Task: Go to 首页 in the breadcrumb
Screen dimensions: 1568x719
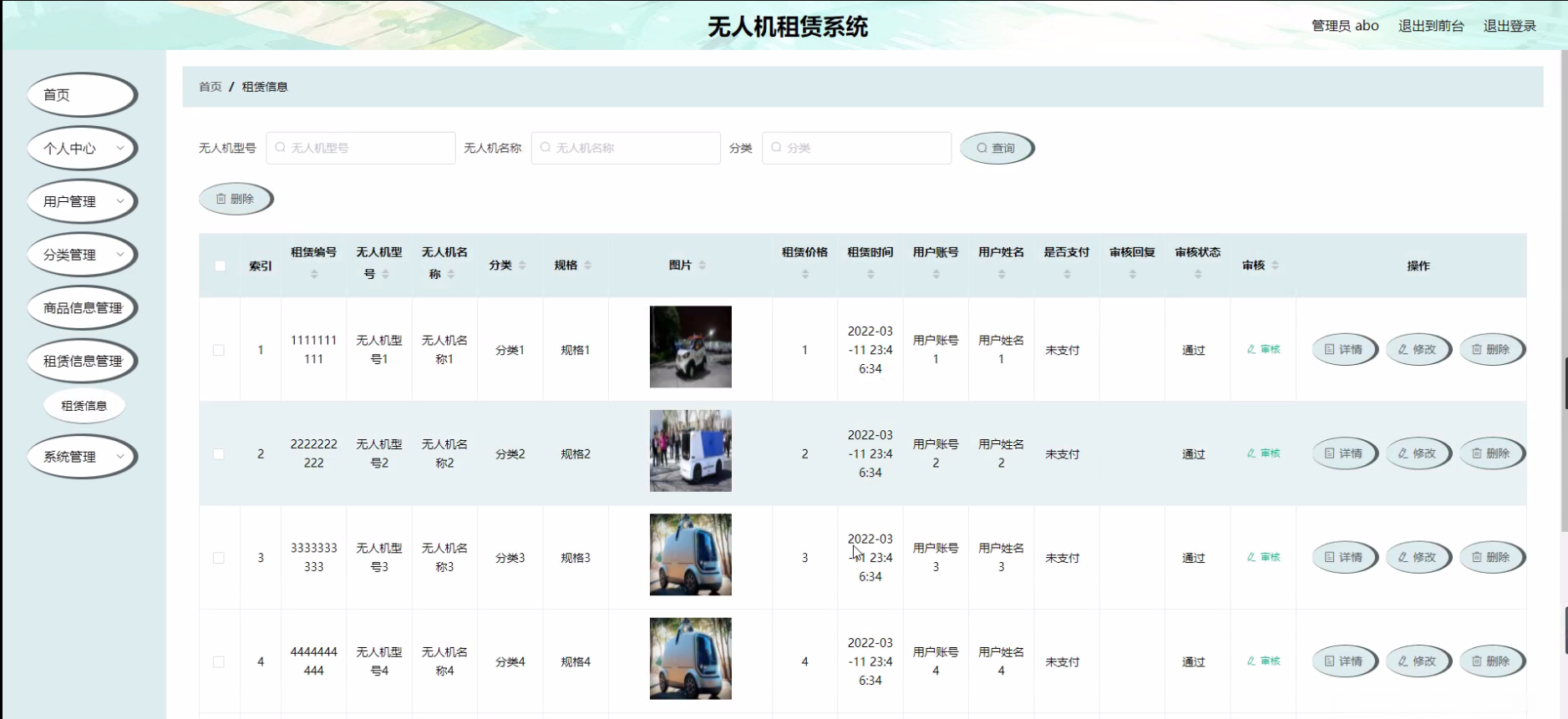Action: [211, 87]
